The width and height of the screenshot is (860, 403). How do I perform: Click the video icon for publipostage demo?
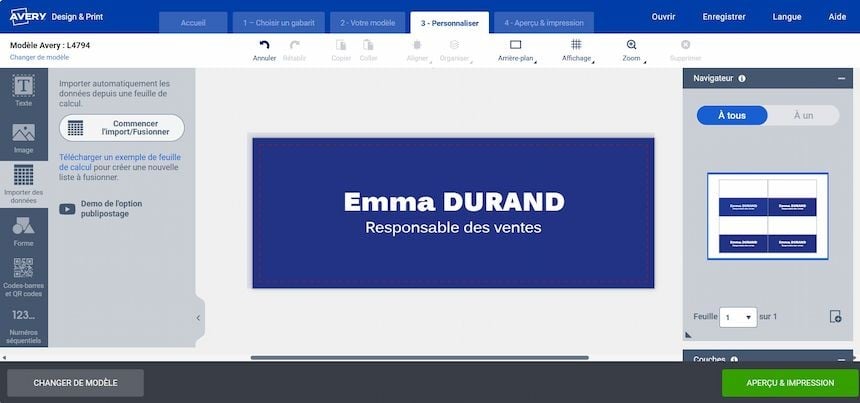[x=67, y=209]
